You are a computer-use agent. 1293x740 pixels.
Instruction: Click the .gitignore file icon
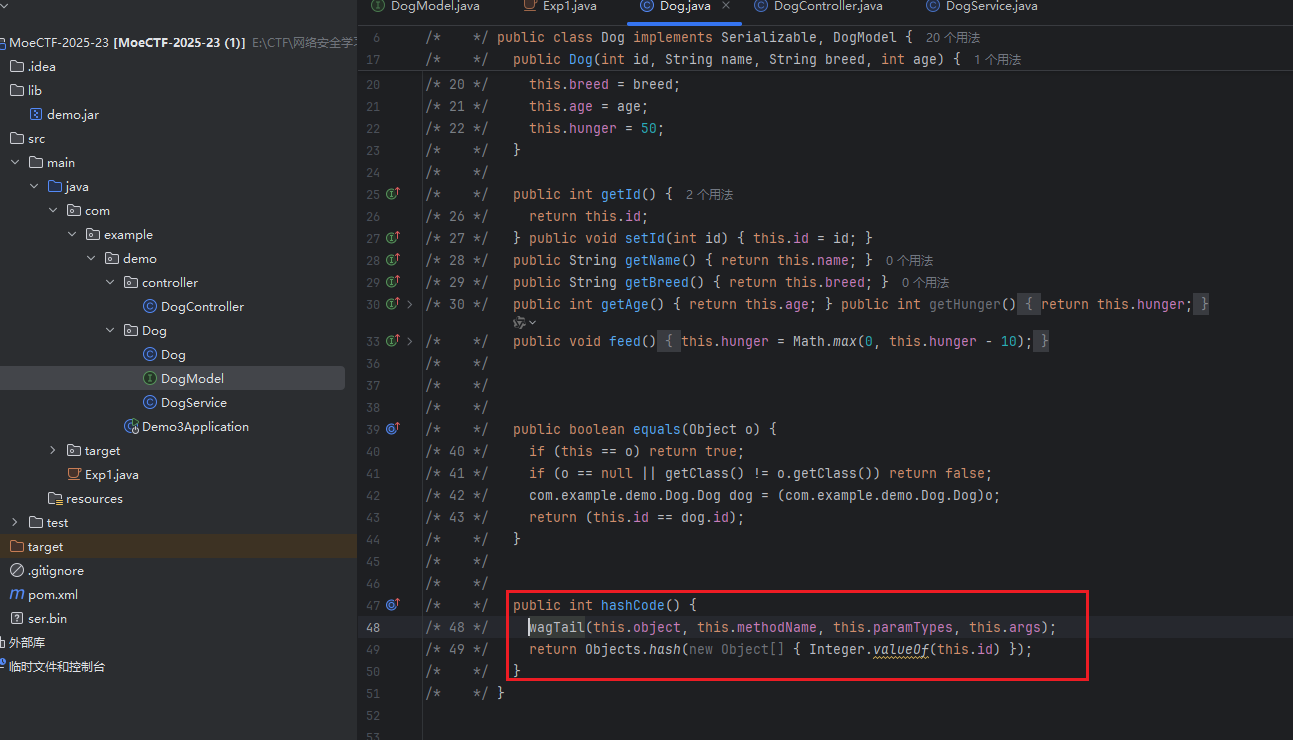(17, 571)
